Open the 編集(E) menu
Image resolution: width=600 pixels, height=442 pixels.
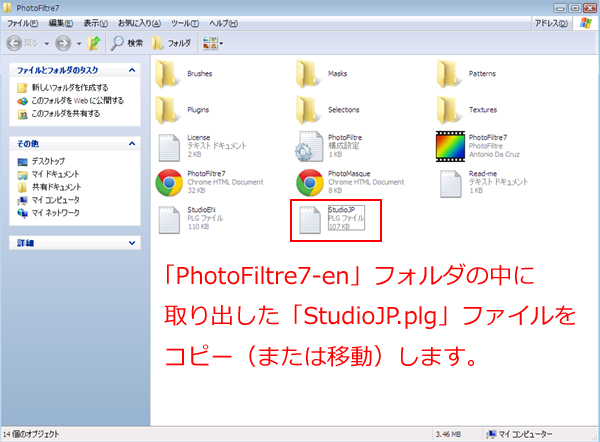click(x=60, y=23)
